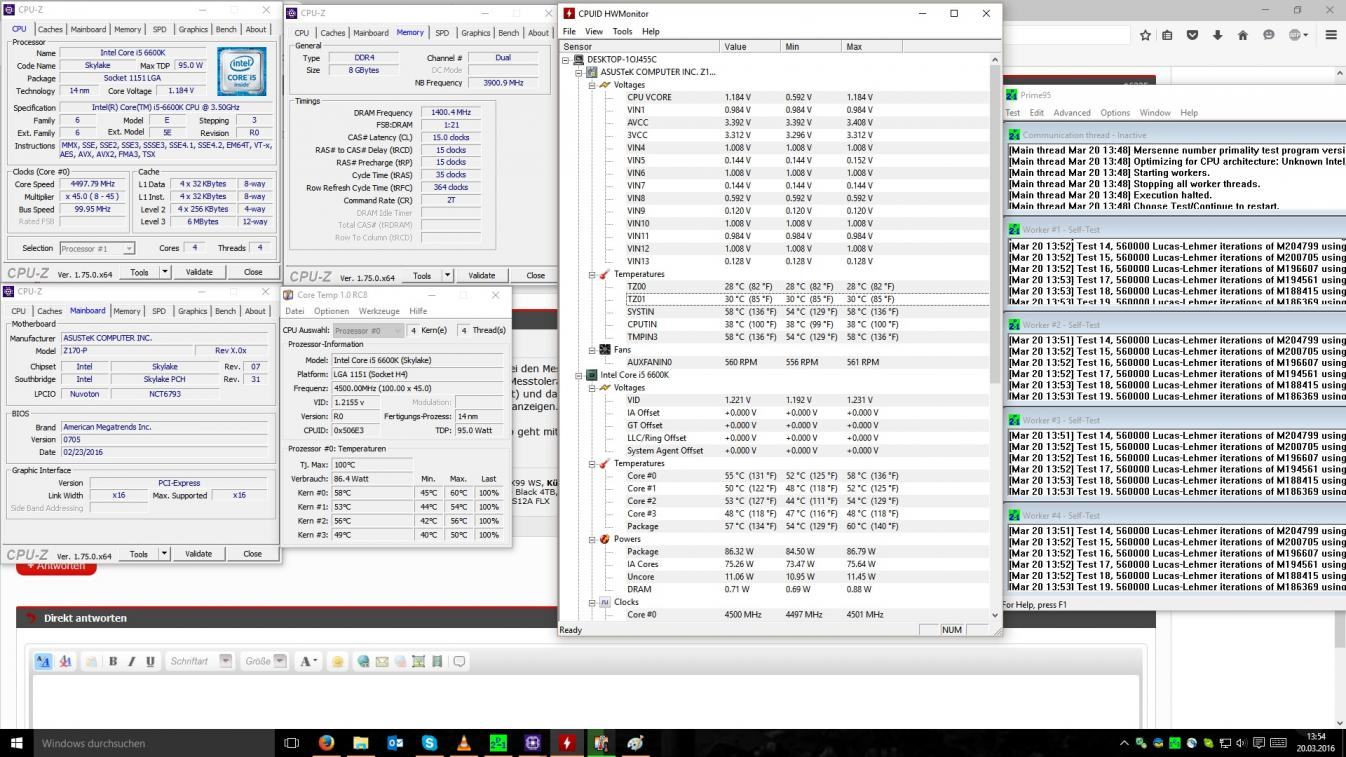Screen dimensions: 1346x757
Task: Open SPD tab in CPU-Z Memory window
Action: coord(442,33)
